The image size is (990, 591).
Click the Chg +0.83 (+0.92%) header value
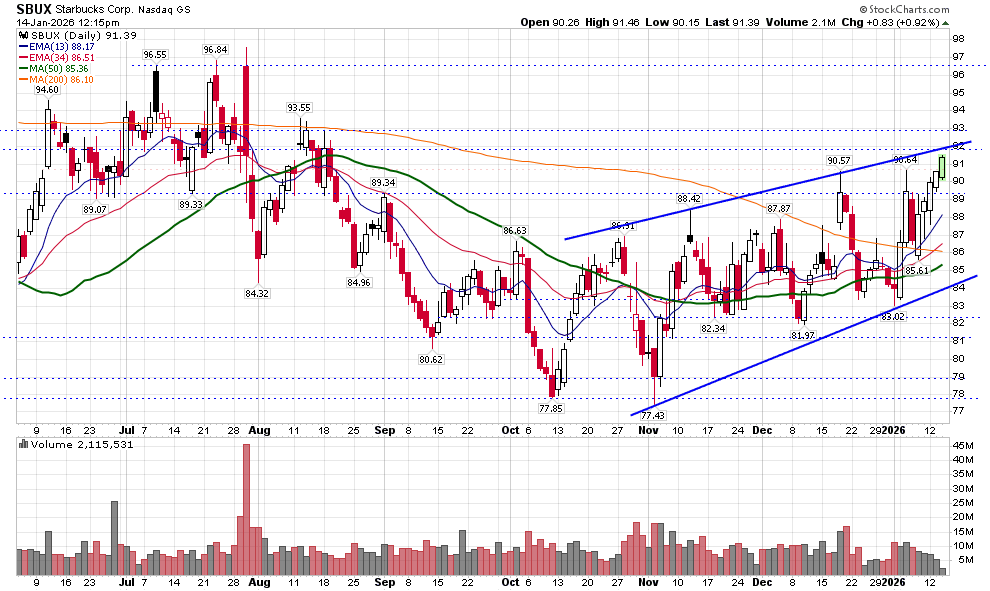pos(926,21)
